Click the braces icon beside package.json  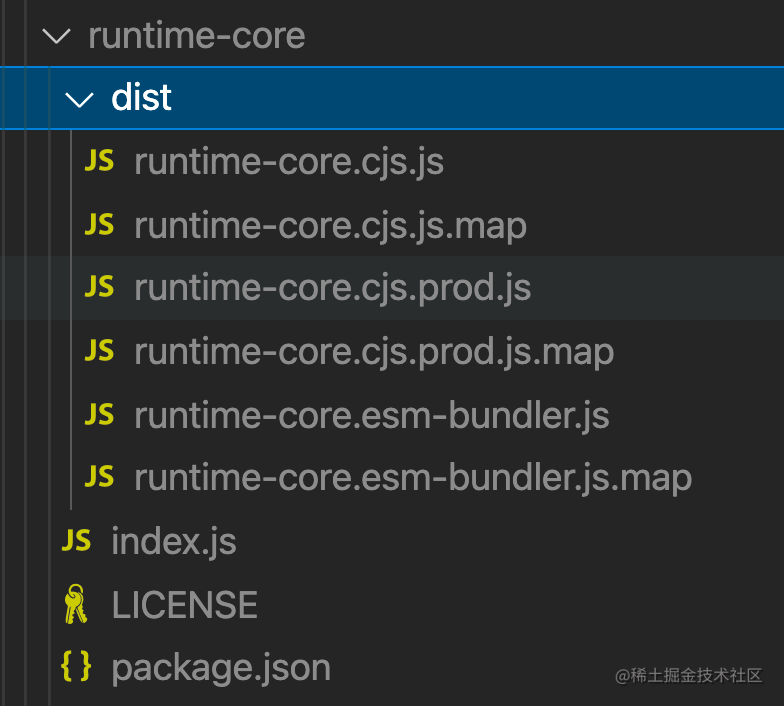76,667
